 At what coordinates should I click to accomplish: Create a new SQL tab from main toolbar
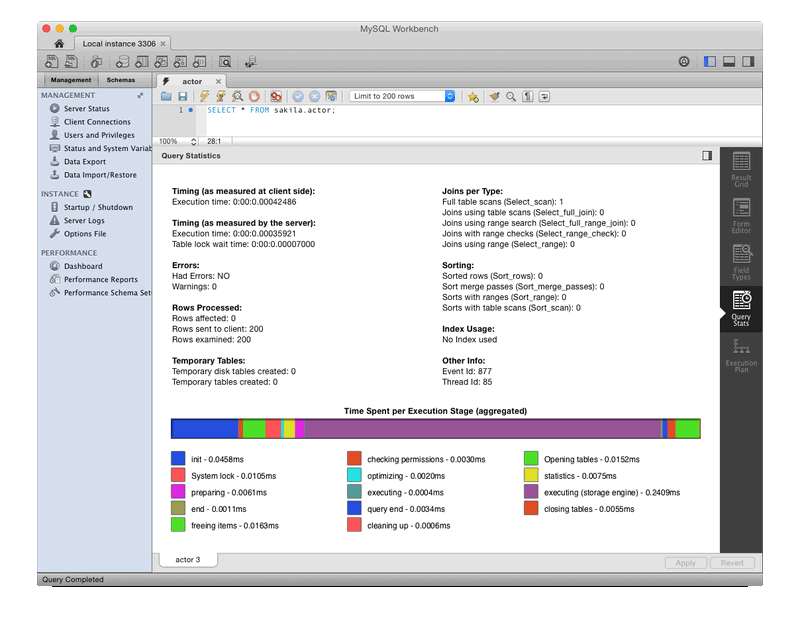point(52,62)
